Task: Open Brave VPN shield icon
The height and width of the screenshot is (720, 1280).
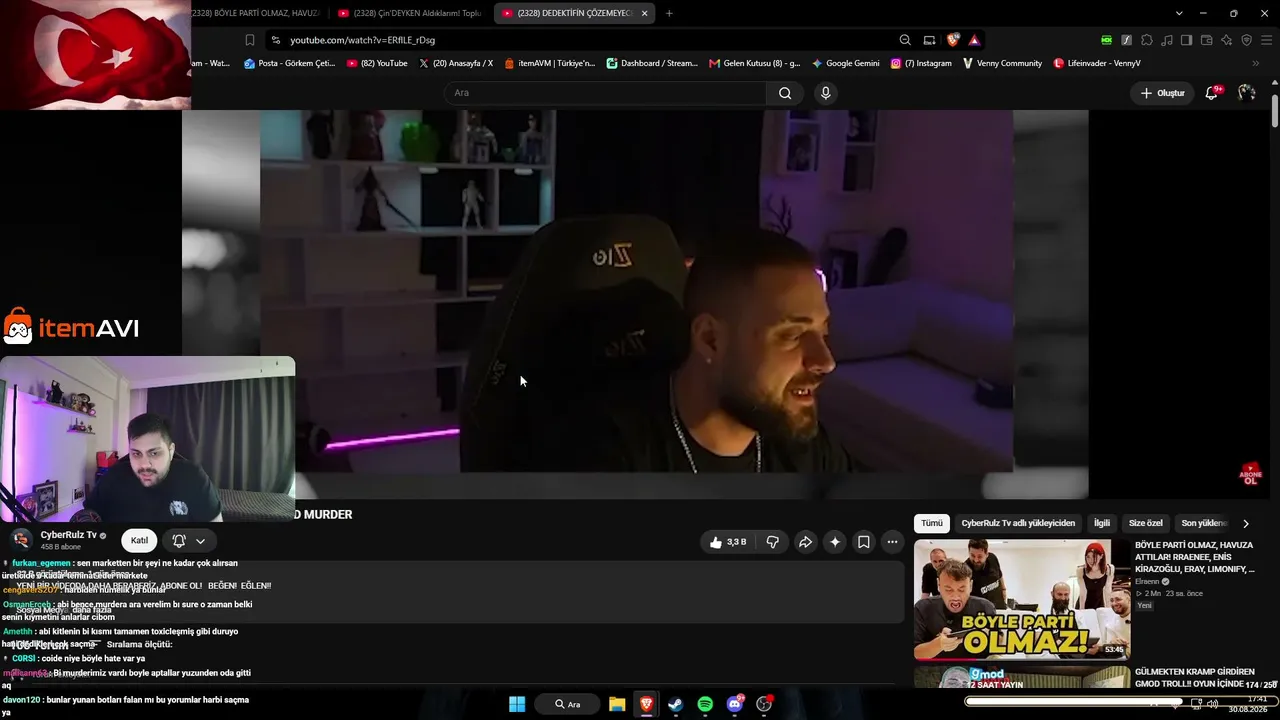Action: pos(1247,40)
